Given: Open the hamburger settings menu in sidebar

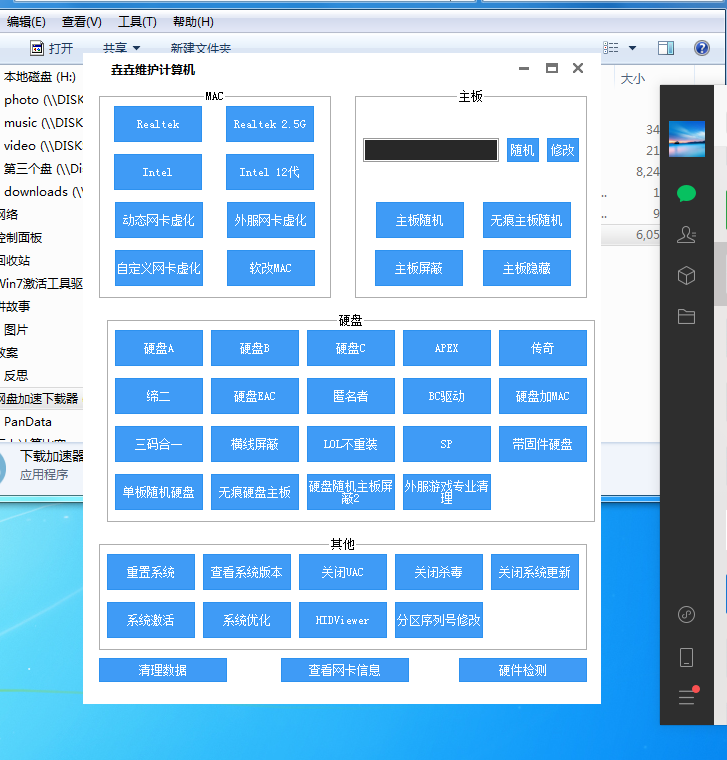Looking at the screenshot, I should coord(687,696).
